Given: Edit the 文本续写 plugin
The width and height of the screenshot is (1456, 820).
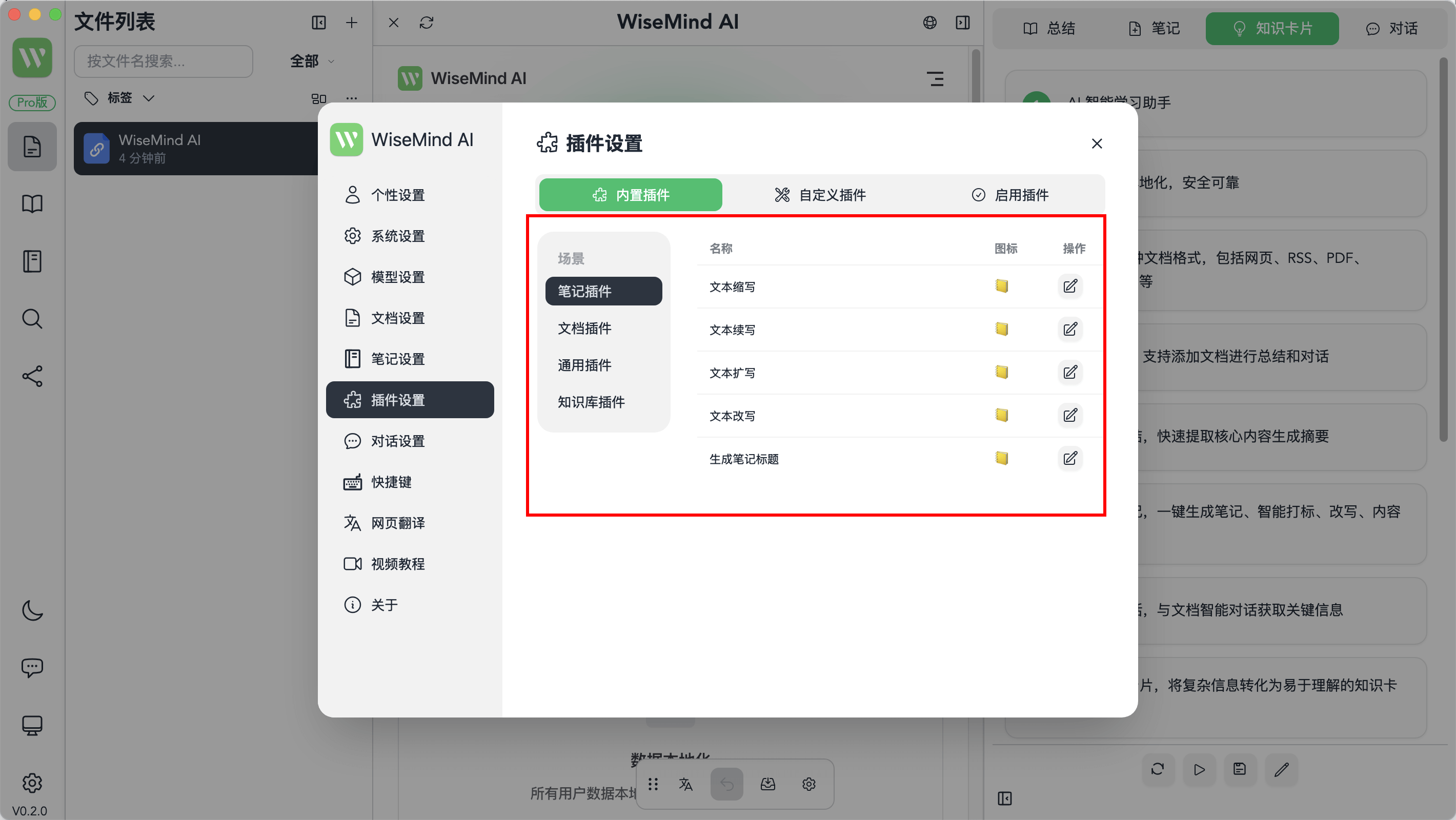Looking at the screenshot, I should click(1070, 329).
